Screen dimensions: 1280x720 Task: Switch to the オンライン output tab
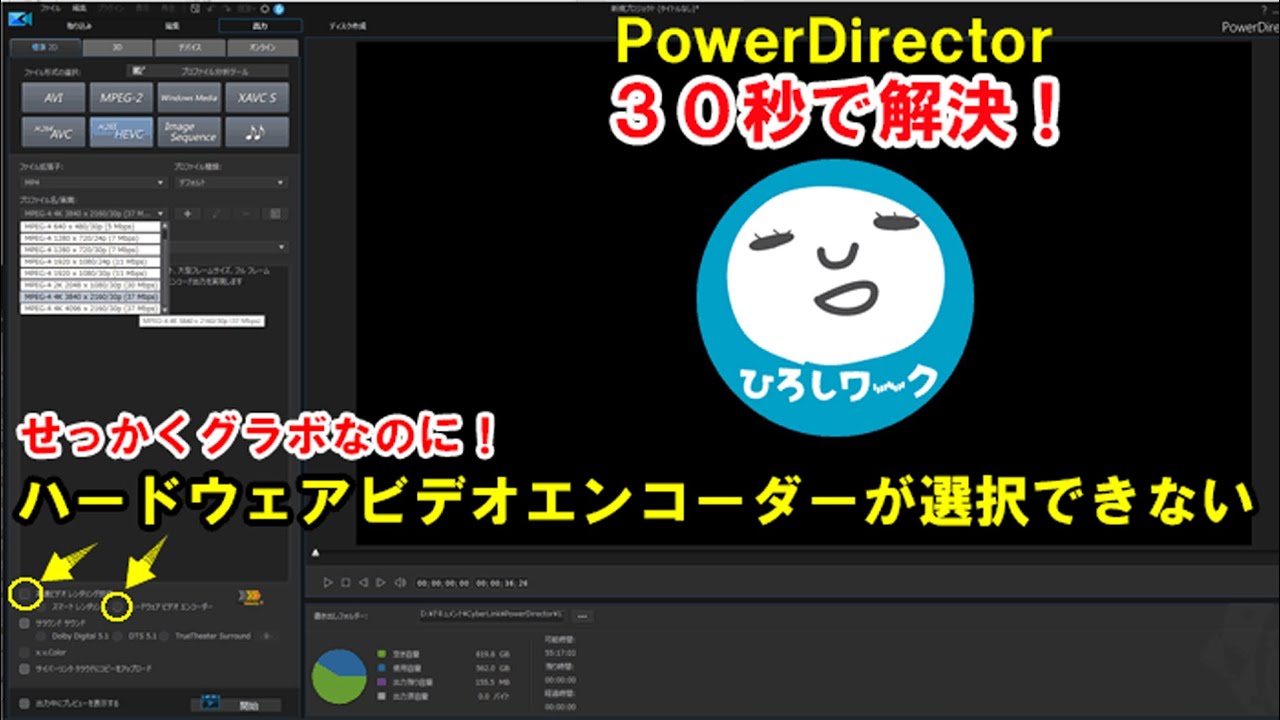[x=262, y=47]
